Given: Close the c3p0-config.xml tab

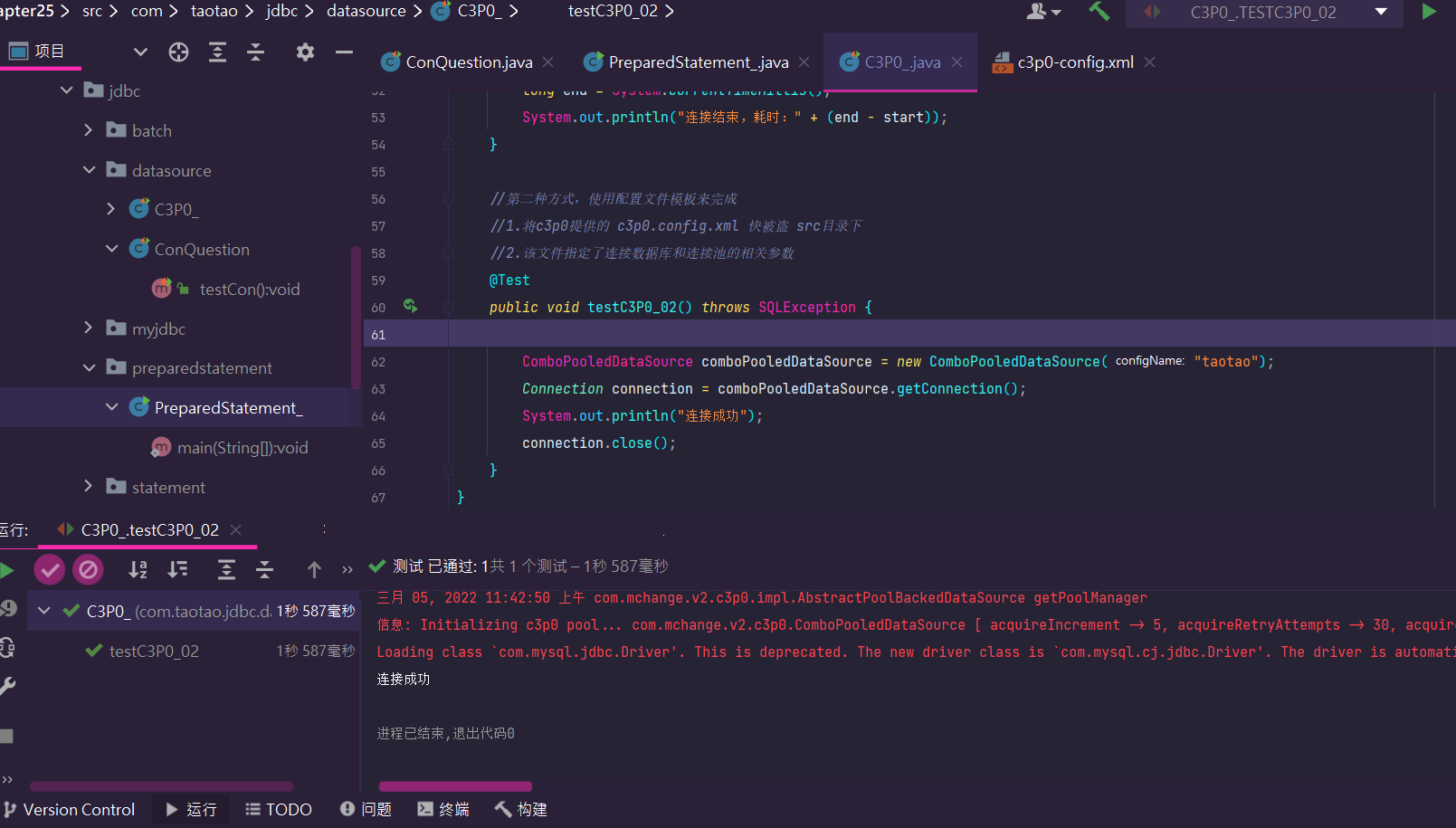Looking at the screenshot, I should 1150,62.
